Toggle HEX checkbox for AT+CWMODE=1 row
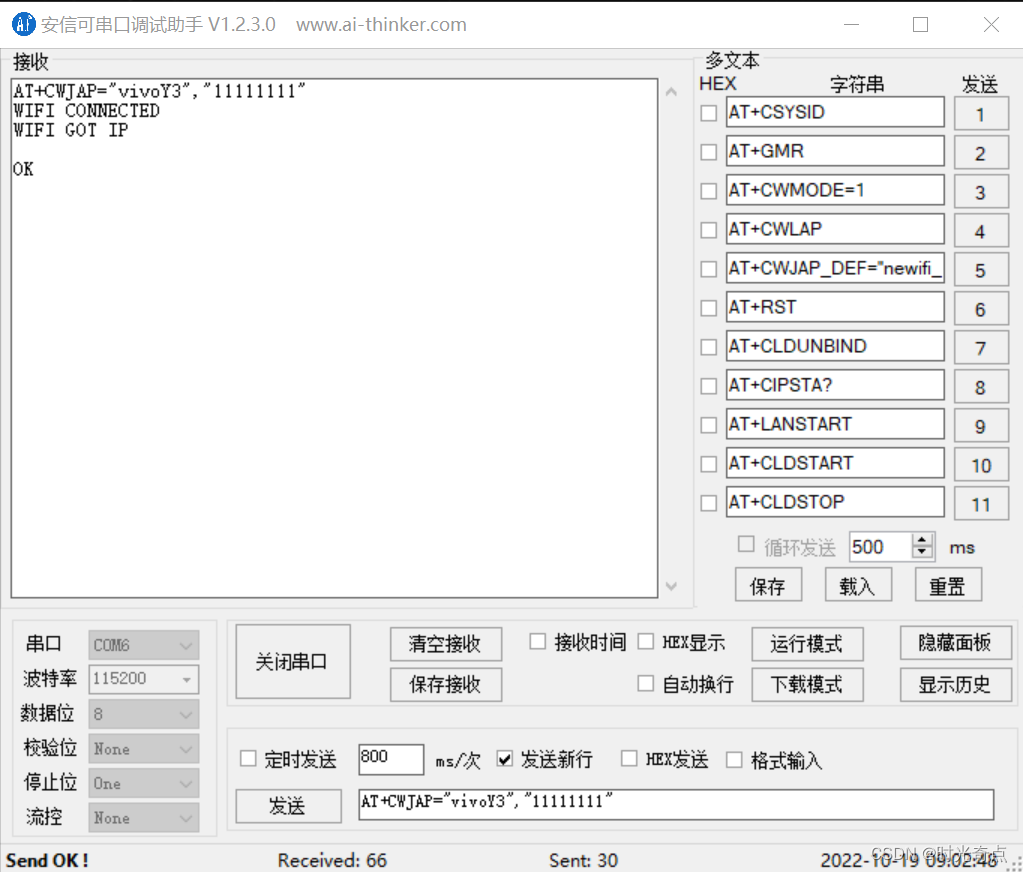 coord(709,191)
